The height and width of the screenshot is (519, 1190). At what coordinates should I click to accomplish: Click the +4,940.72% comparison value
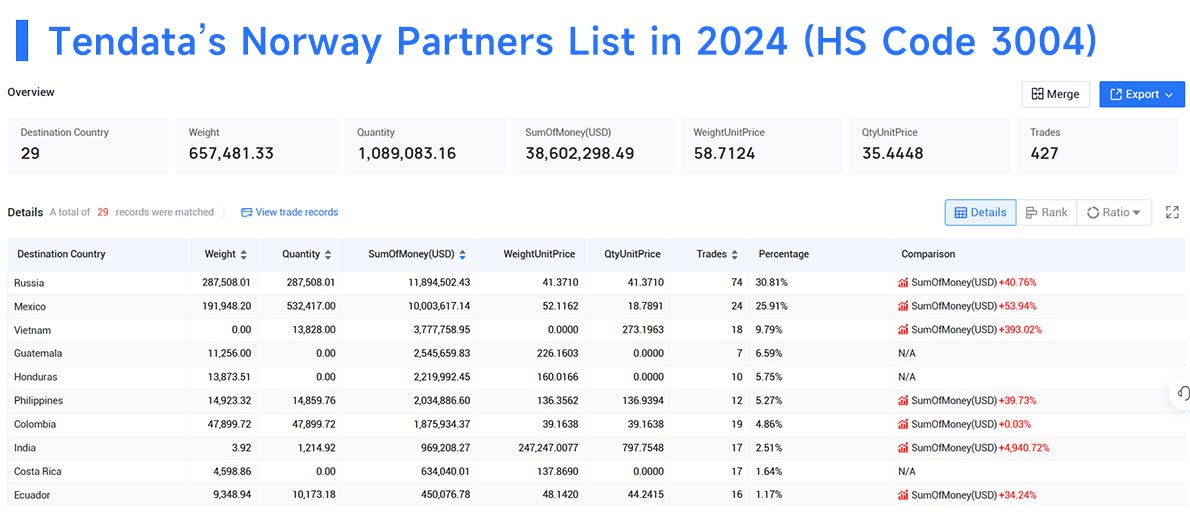pos(1024,448)
